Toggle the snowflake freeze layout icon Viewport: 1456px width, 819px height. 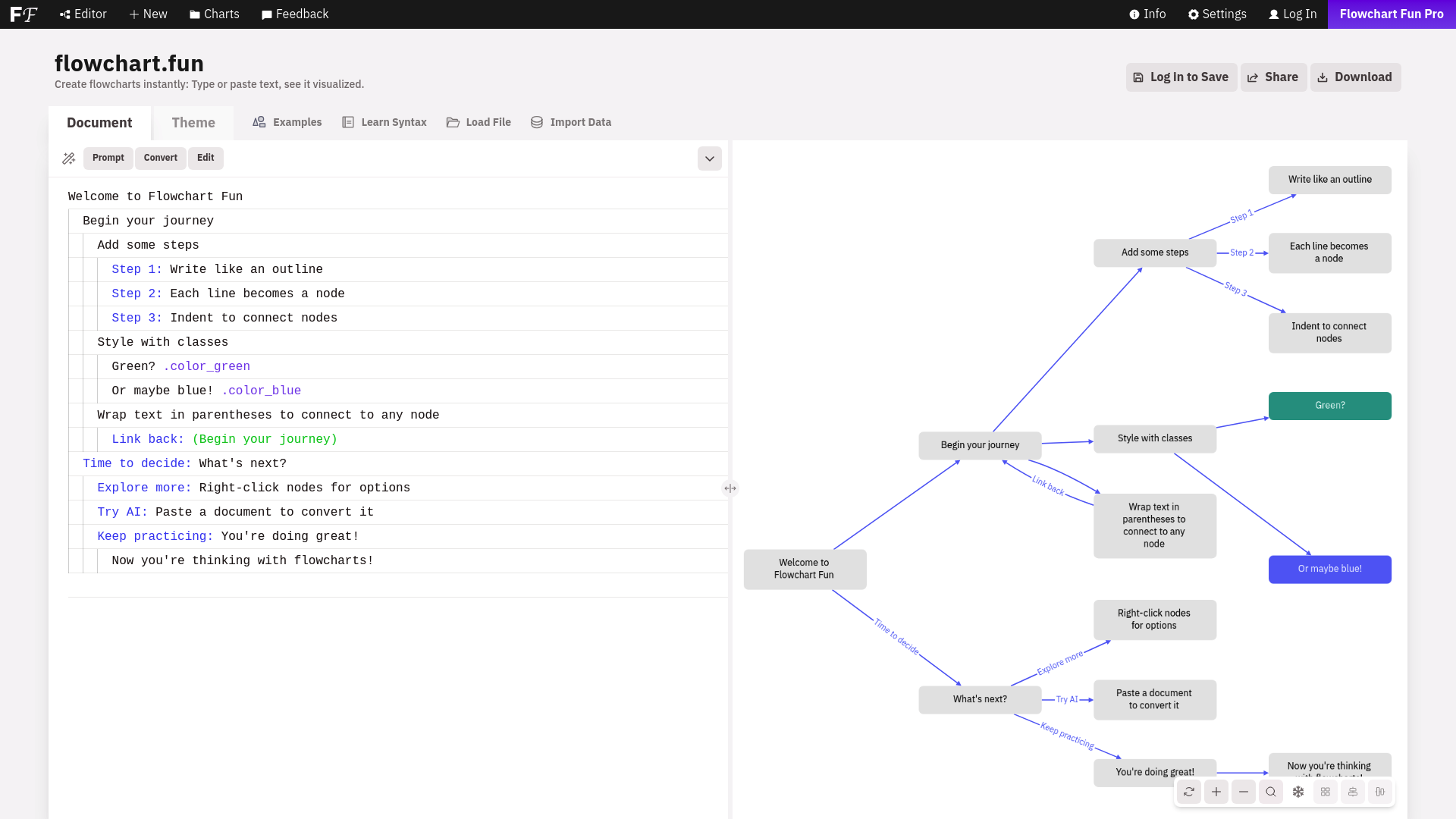click(1298, 792)
